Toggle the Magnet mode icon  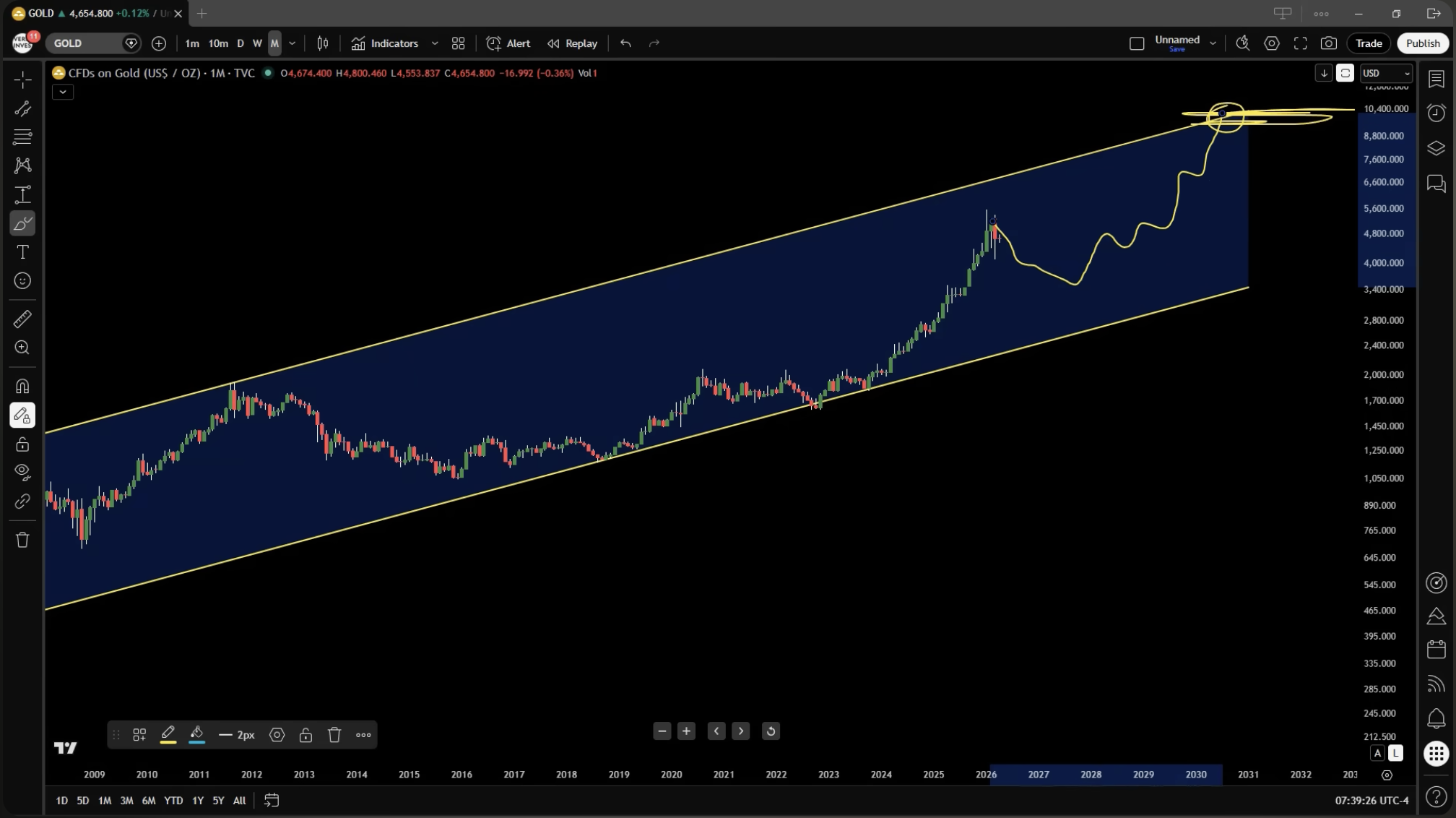pos(22,386)
